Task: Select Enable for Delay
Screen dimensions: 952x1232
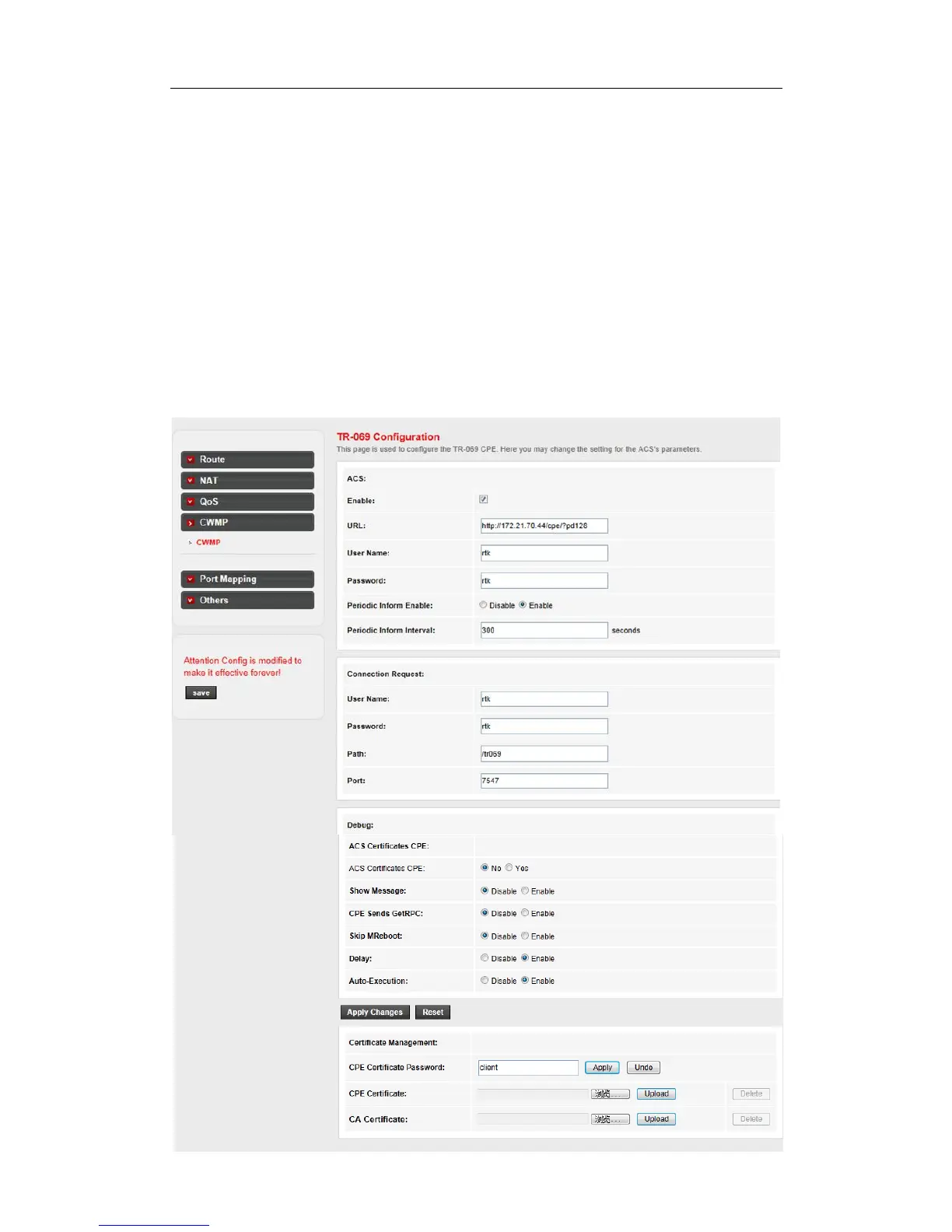Action: [x=525, y=958]
